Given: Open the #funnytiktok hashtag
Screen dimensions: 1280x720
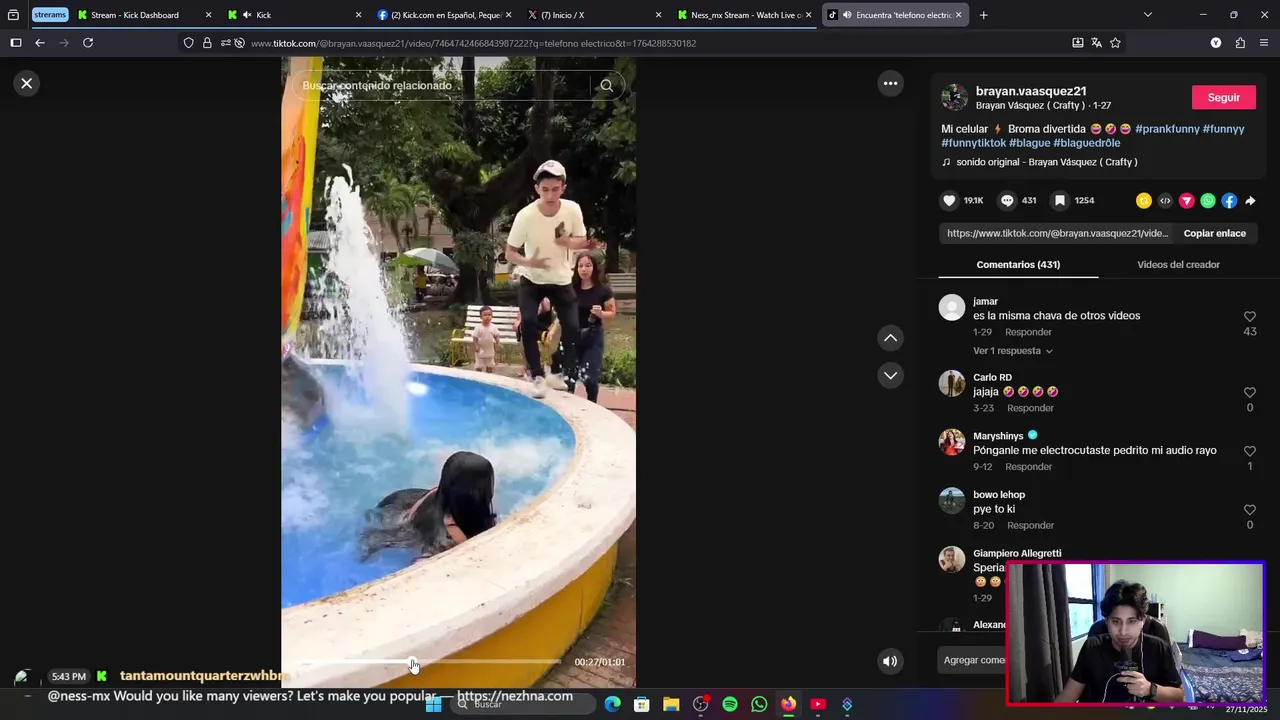Looking at the screenshot, I should [x=973, y=143].
